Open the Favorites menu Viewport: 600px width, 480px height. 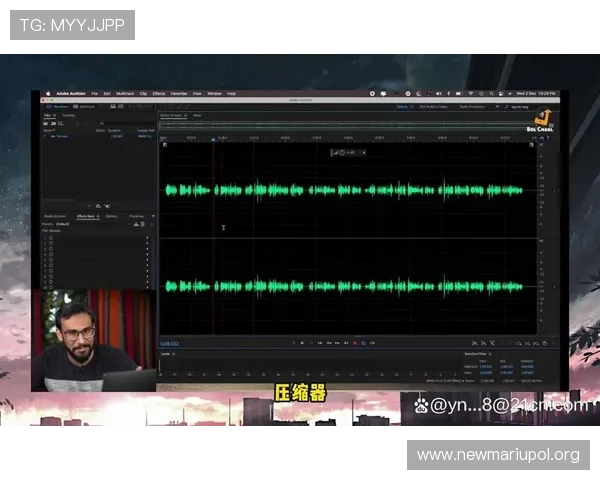(179, 93)
